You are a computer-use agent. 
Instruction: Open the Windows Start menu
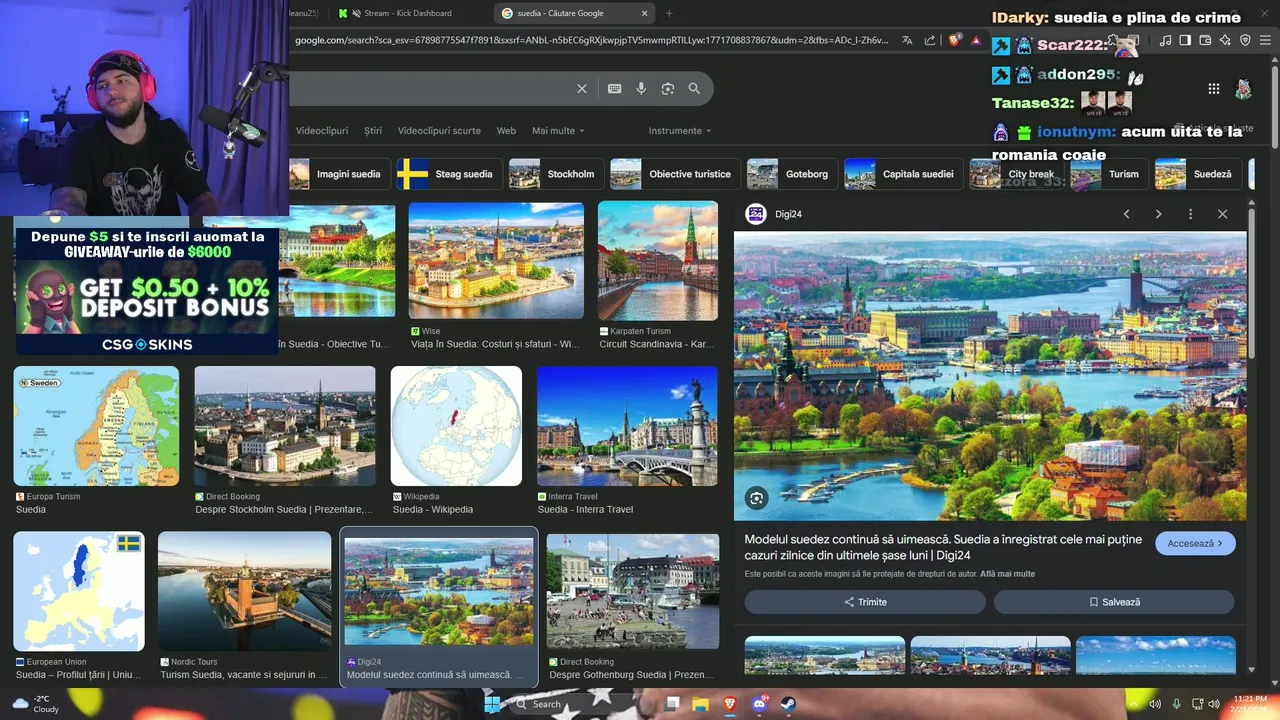[x=492, y=704]
